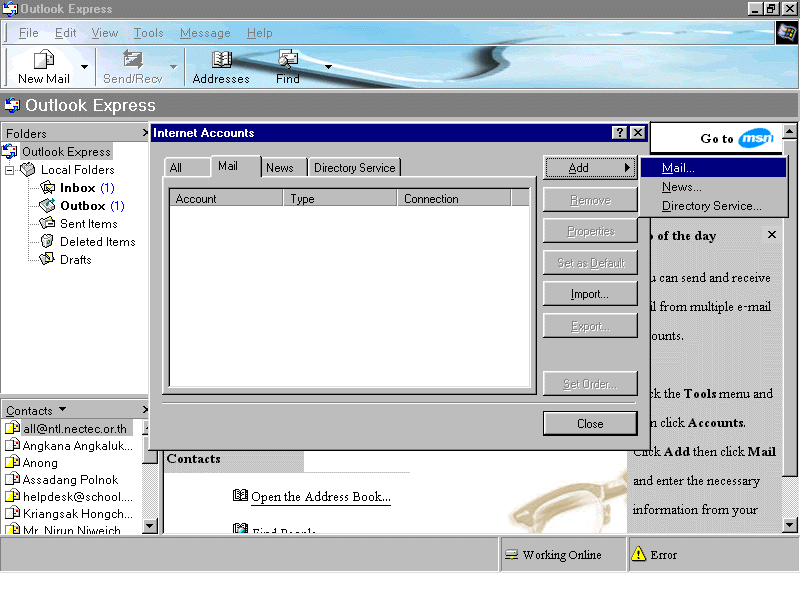Click the Windows logo throbber icon

pyautogui.click(x=787, y=33)
